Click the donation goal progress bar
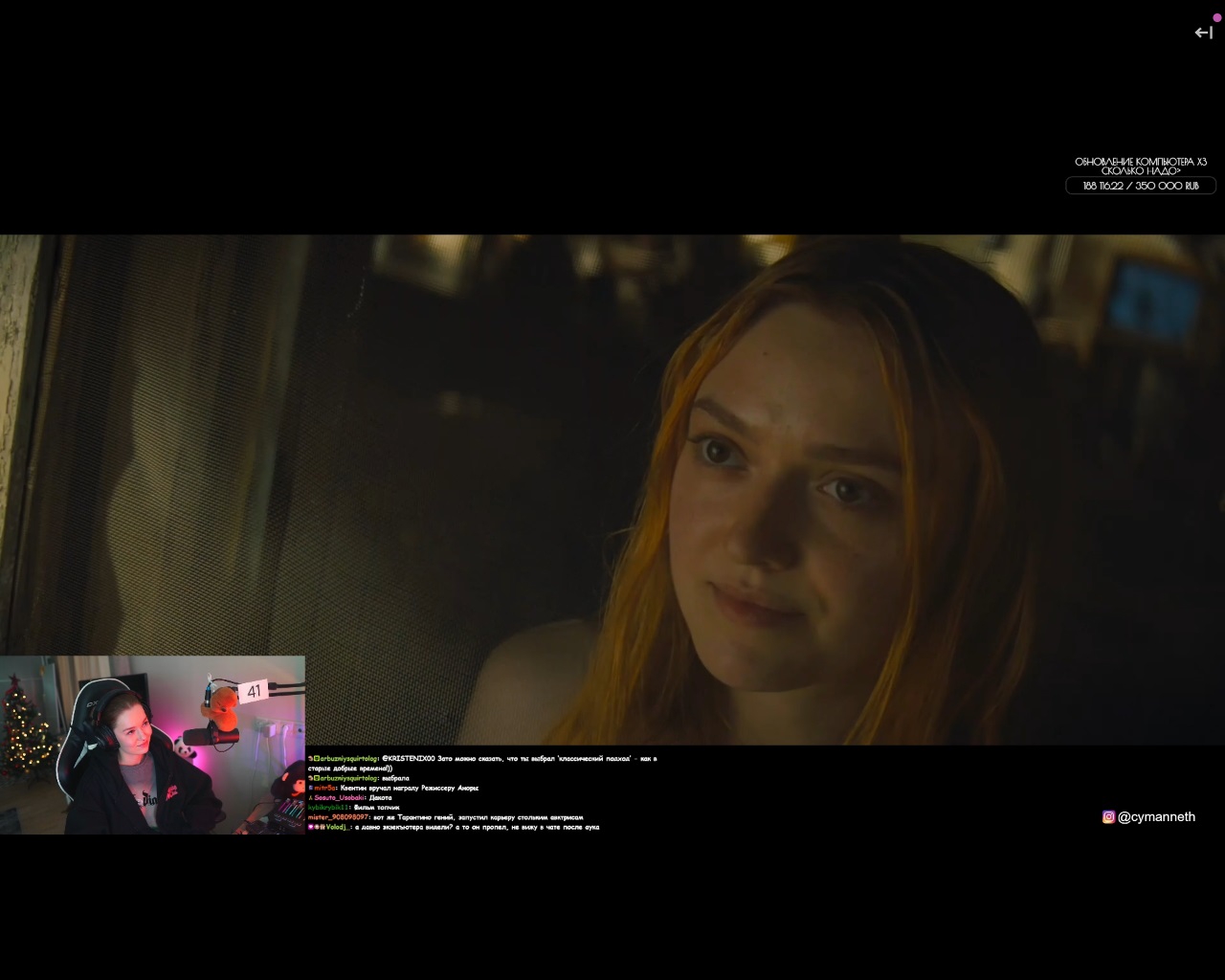 (1141, 186)
